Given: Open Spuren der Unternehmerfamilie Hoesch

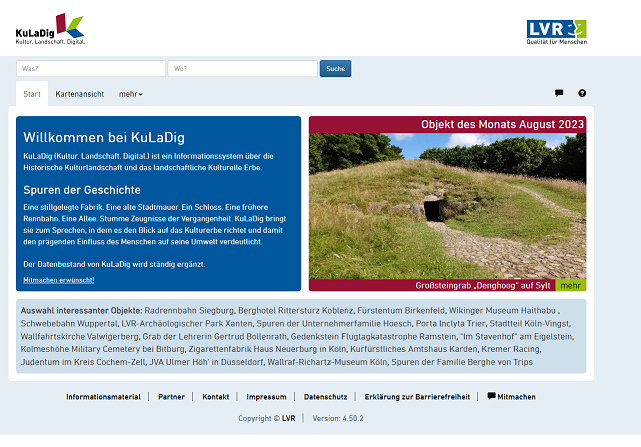Looking at the screenshot, I should coord(334,324).
